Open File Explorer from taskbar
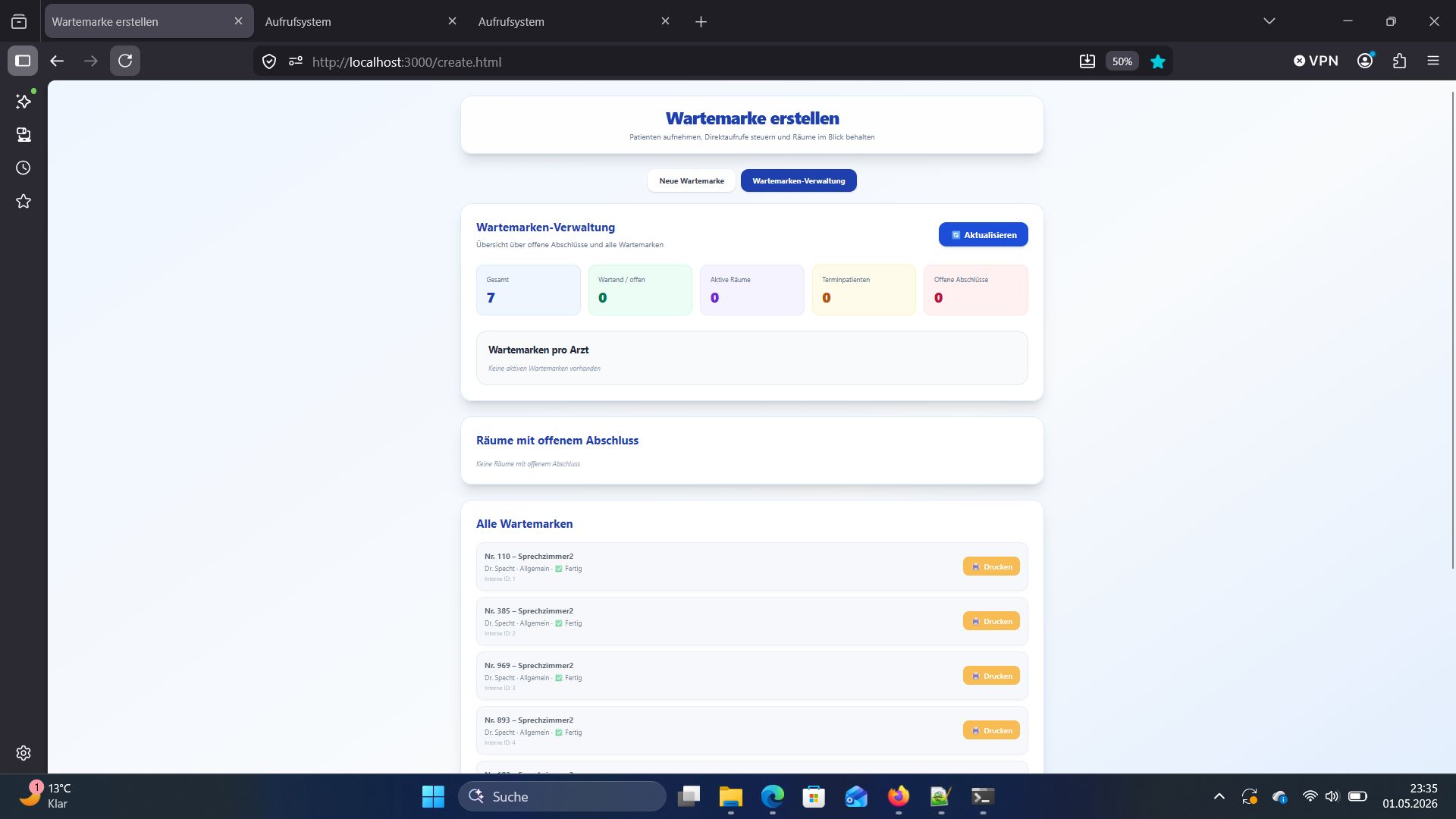This screenshot has width=1456, height=819. pyautogui.click(x=730, y=796)
